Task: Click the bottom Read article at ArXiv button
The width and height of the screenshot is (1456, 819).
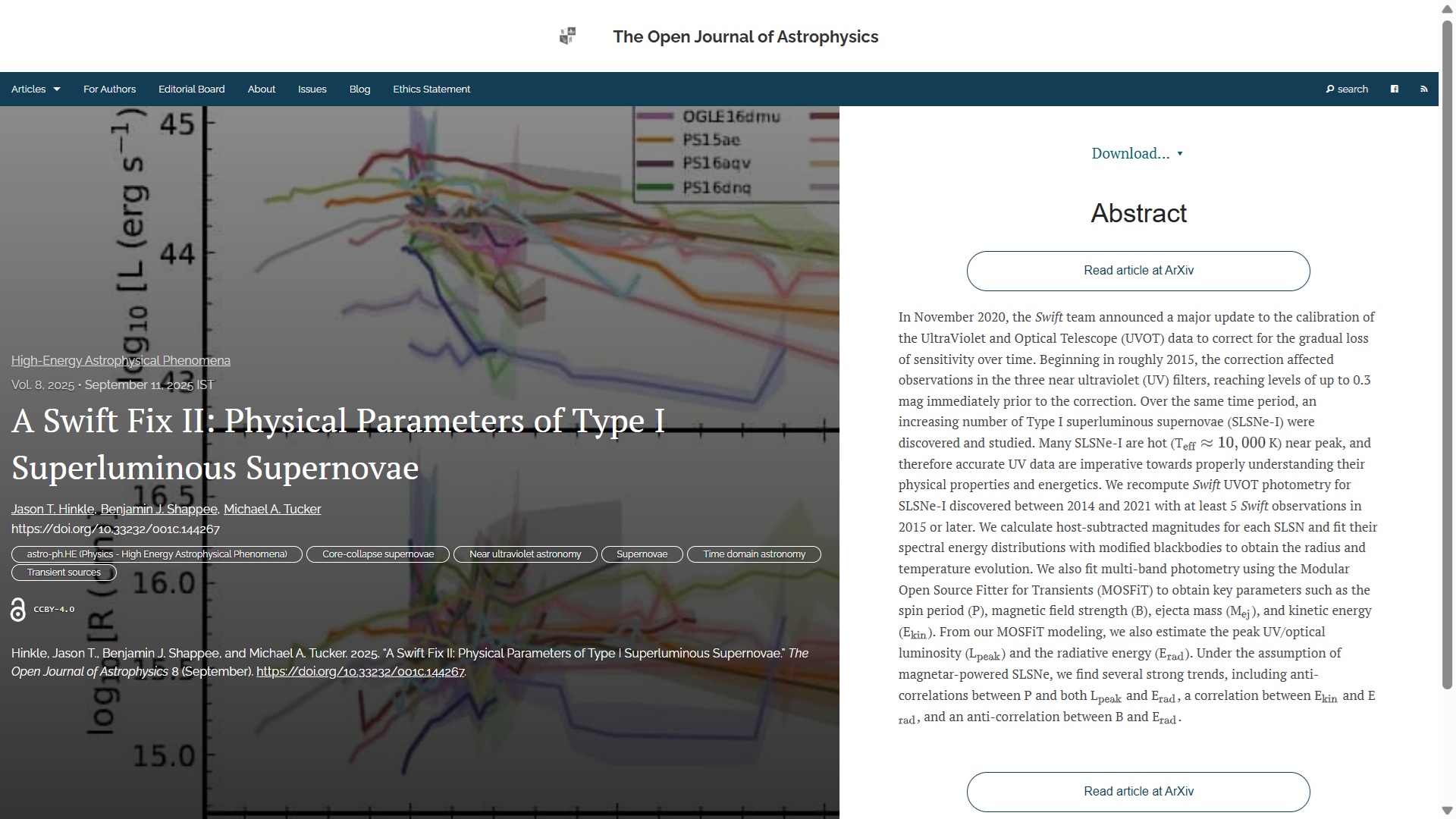Action: pyautogui.click(x=1137, y=792)
